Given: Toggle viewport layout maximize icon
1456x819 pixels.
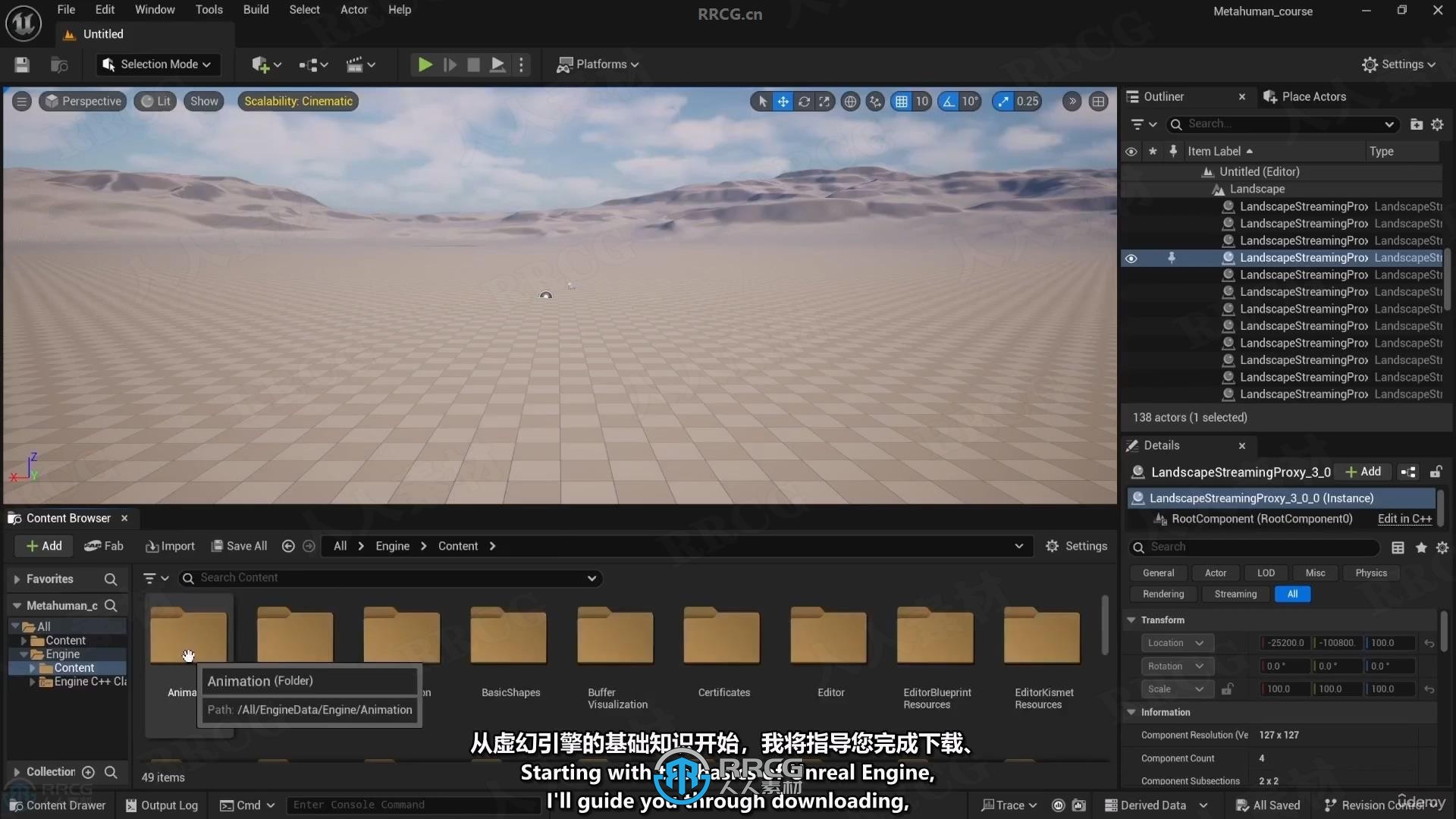Looking at the screenshot, I should click(1098, 101).
